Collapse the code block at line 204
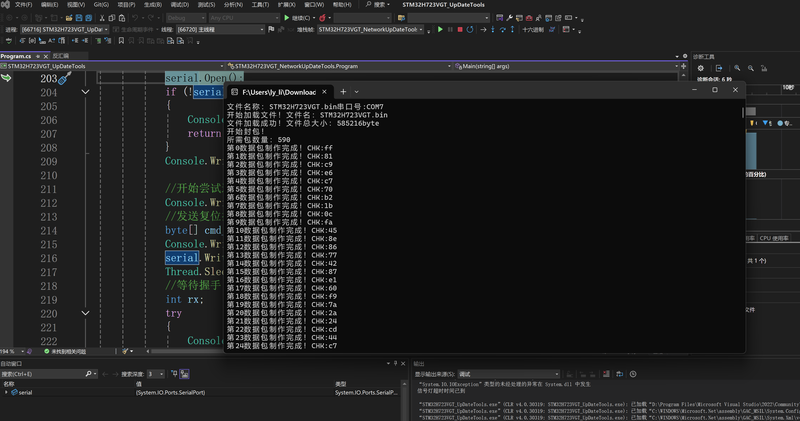 85,92
